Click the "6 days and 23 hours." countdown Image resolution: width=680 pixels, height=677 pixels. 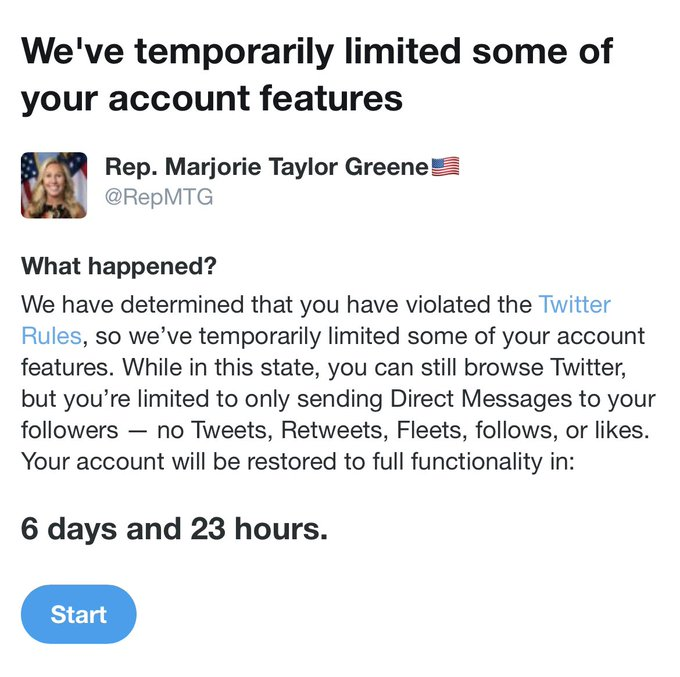pyautogui.click(x=174, y=530)
